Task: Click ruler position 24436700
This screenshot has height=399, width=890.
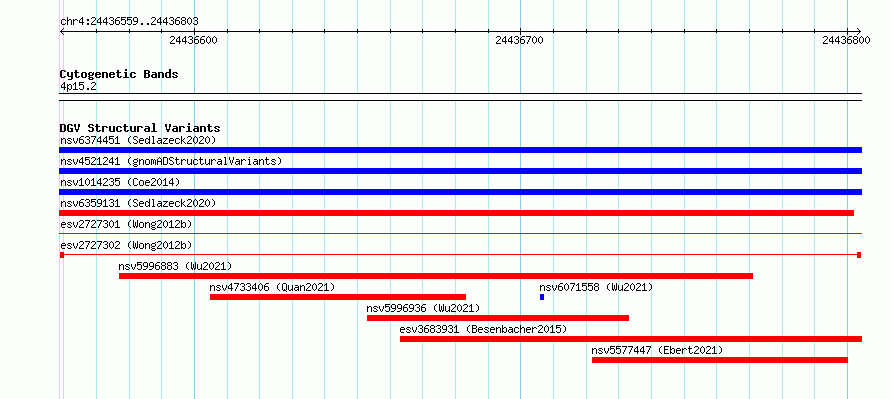Action: click(x=519, y=40)
